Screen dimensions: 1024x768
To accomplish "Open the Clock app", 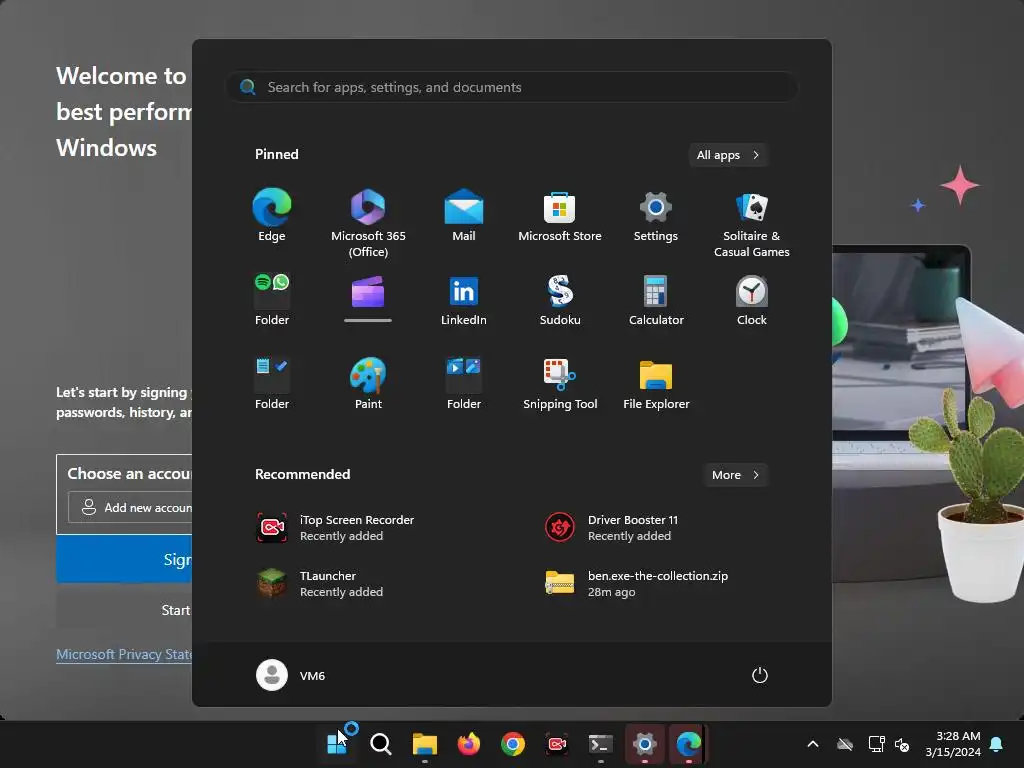I will click(x=752, y=300).
